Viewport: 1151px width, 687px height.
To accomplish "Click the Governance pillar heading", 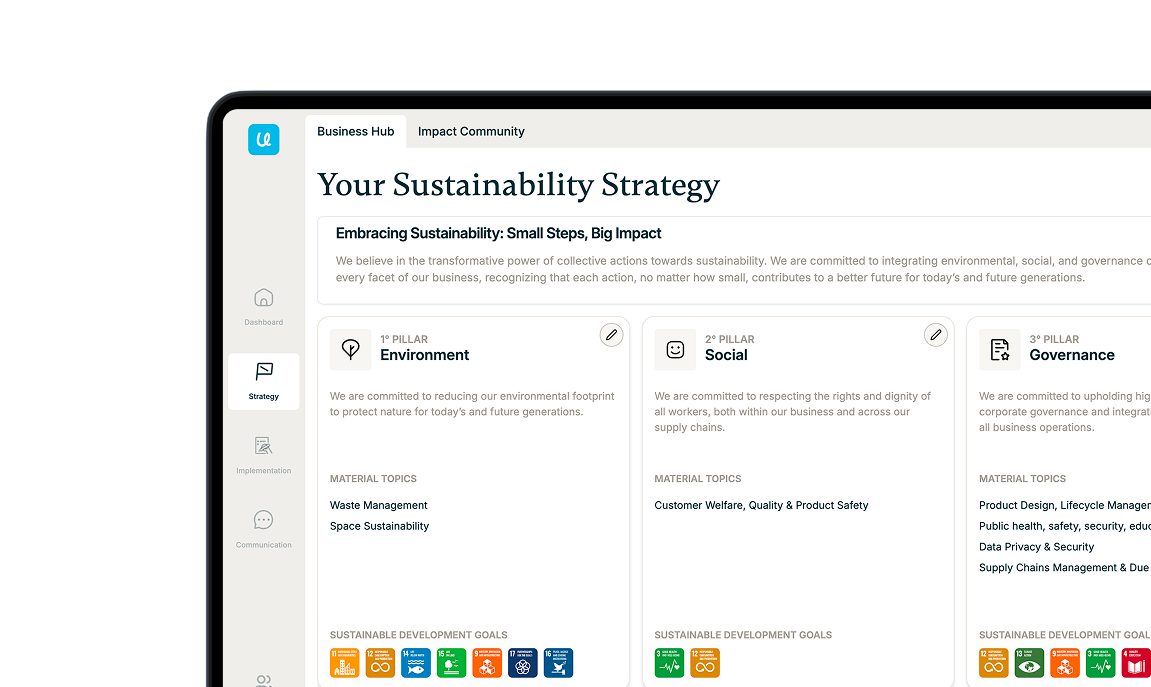I will [1072, 355].
